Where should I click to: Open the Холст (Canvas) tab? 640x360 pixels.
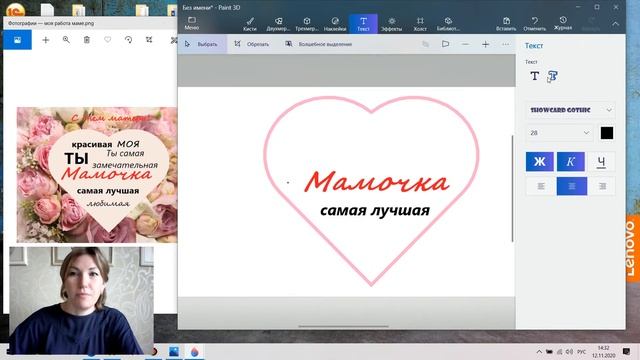coord(420,24)
